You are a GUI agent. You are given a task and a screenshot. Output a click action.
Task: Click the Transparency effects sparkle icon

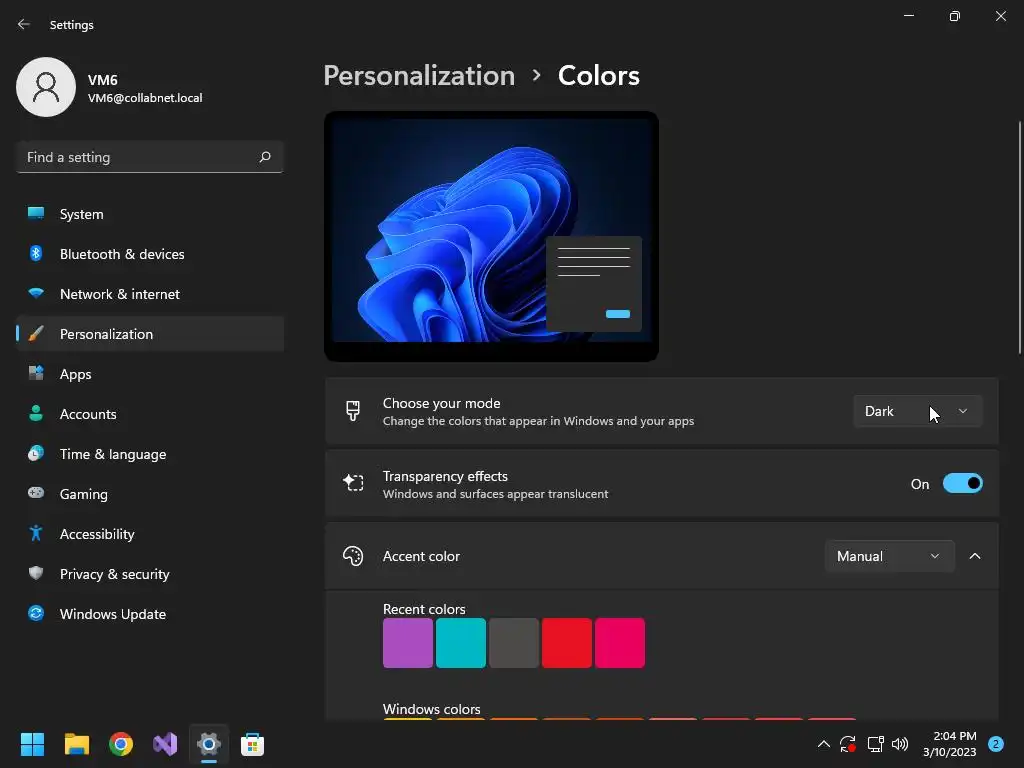[x=353, y=483]
